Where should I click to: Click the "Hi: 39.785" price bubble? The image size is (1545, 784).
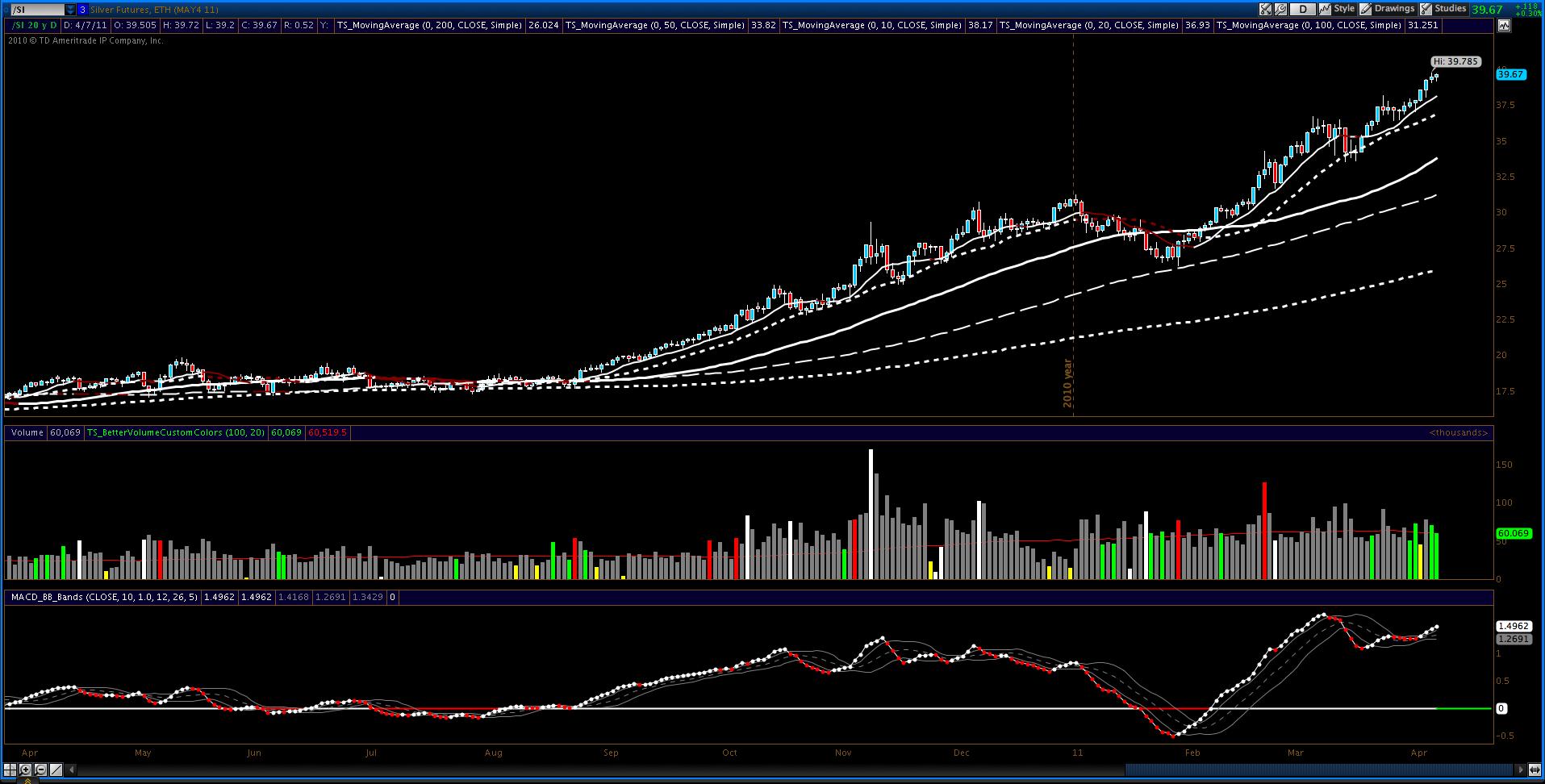click(1456, 61)
